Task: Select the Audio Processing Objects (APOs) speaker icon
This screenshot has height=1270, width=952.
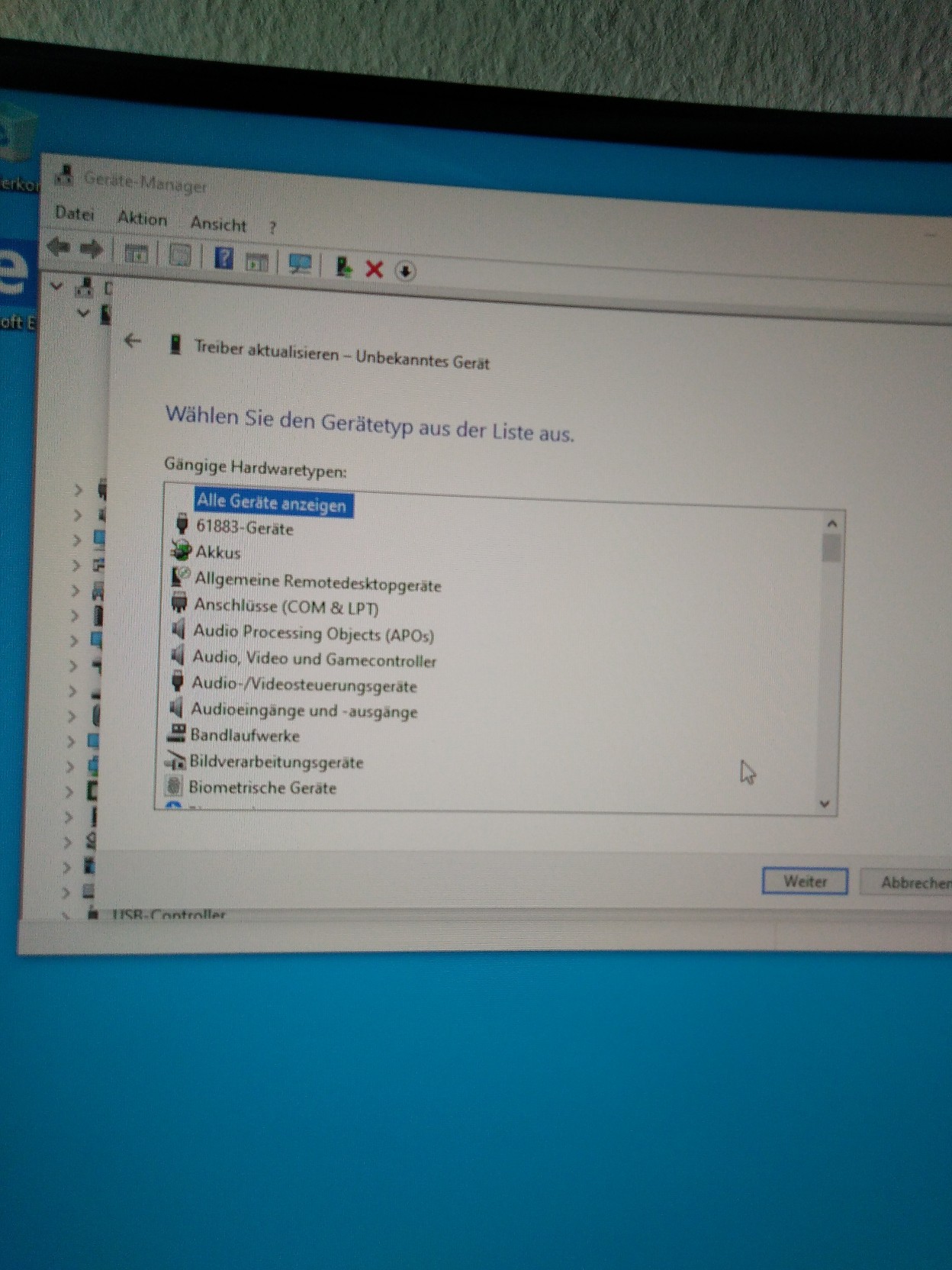Action: coord(178,629)
